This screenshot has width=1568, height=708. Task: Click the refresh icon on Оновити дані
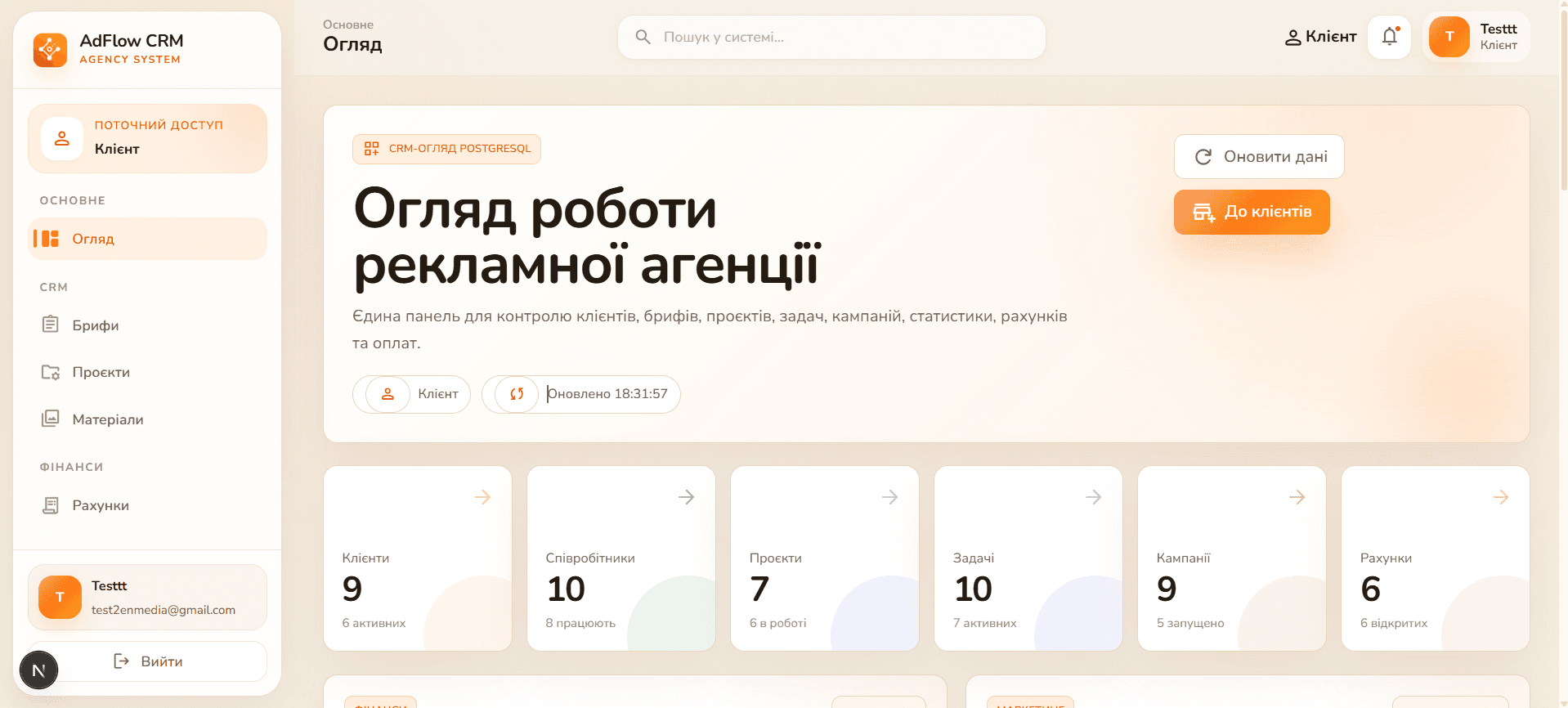click(x=1203, y=157)
